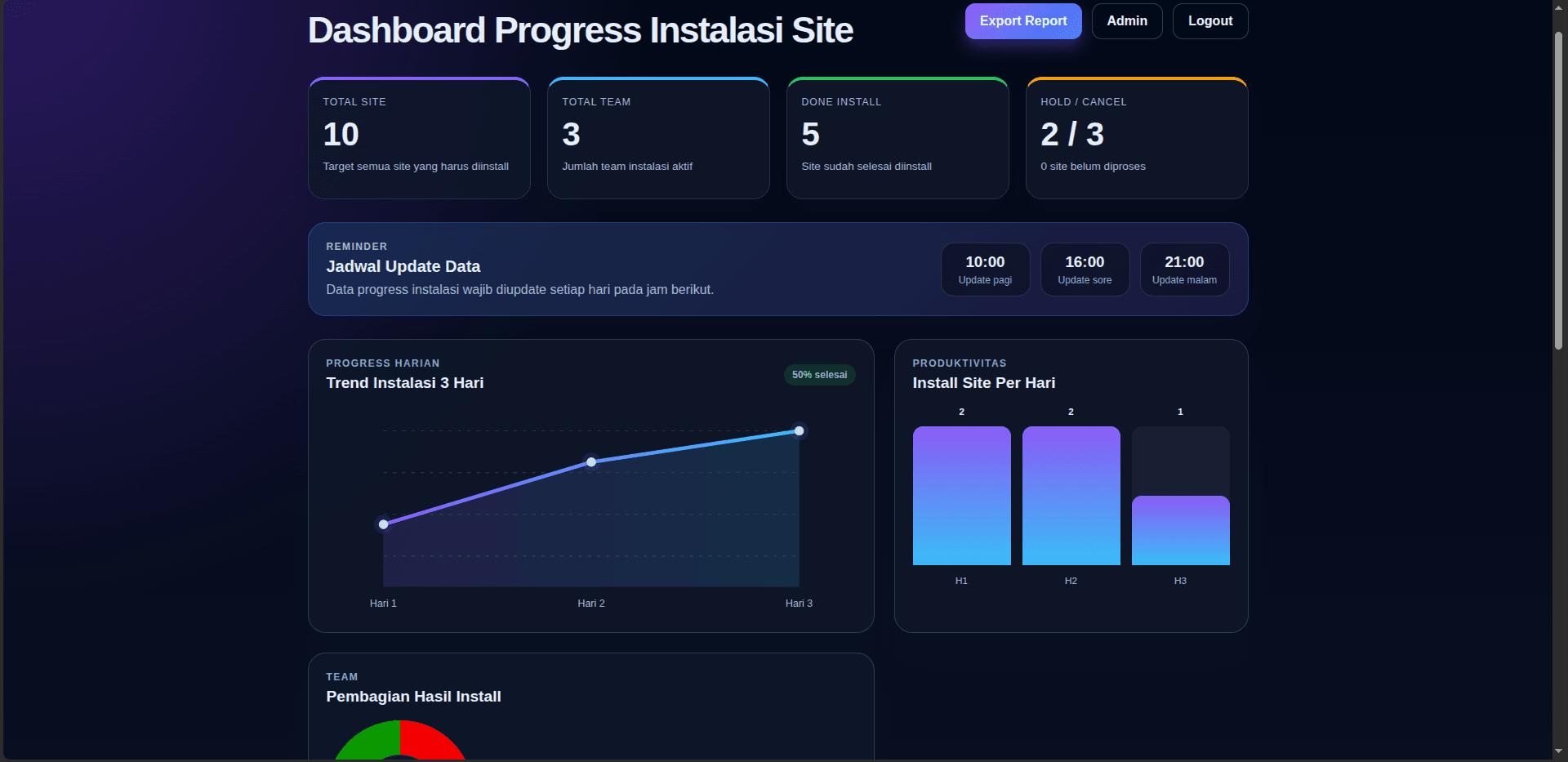Open the Admin button

[x=1127, y=21]
